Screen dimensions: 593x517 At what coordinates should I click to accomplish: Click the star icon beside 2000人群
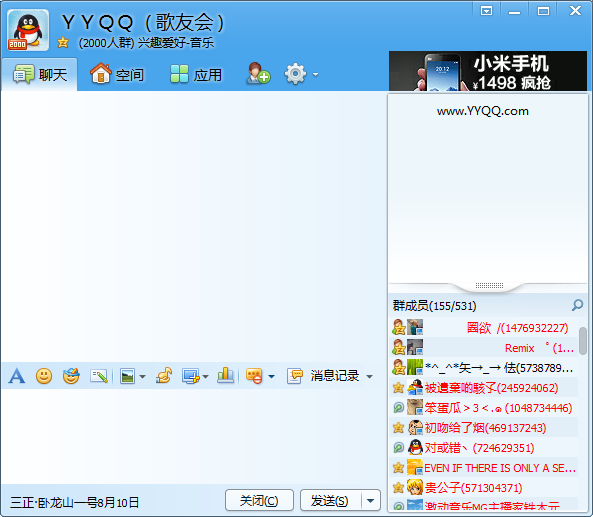[63, 42]
